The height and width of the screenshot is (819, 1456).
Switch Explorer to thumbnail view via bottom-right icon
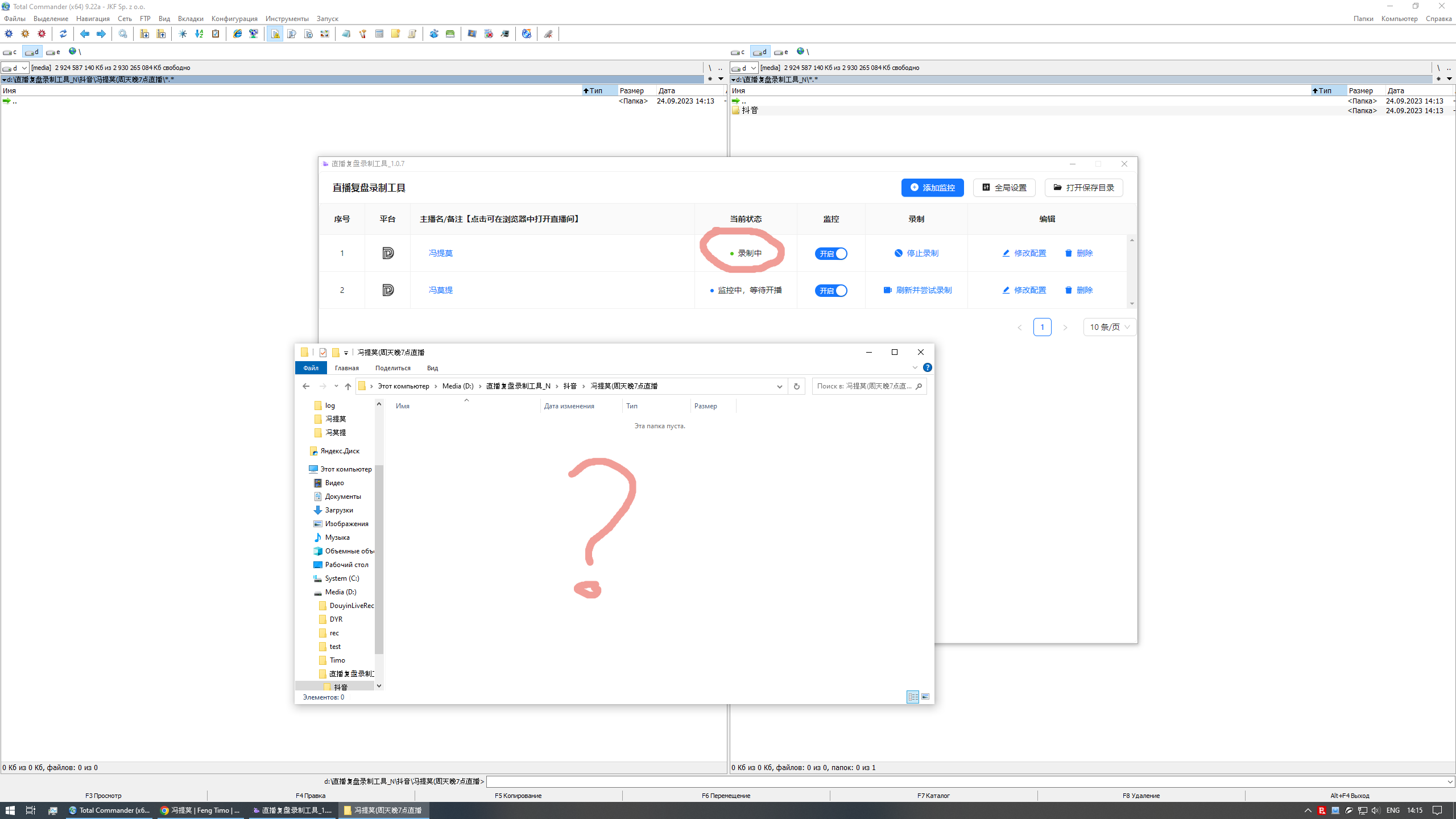tap(925, 697)
